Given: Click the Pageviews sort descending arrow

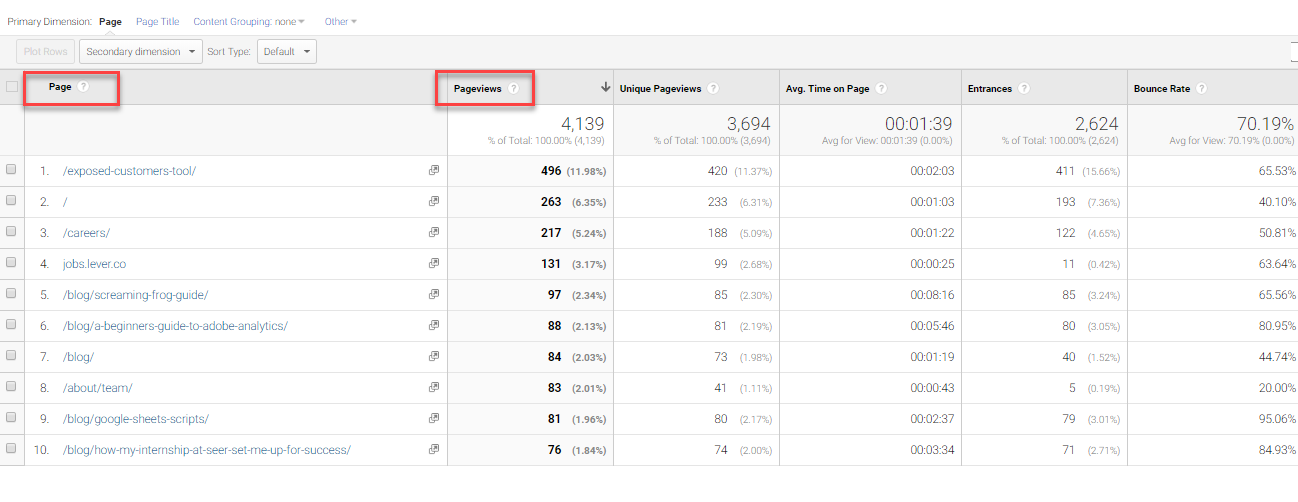Looking at the screenshot, I should [605, 88].
